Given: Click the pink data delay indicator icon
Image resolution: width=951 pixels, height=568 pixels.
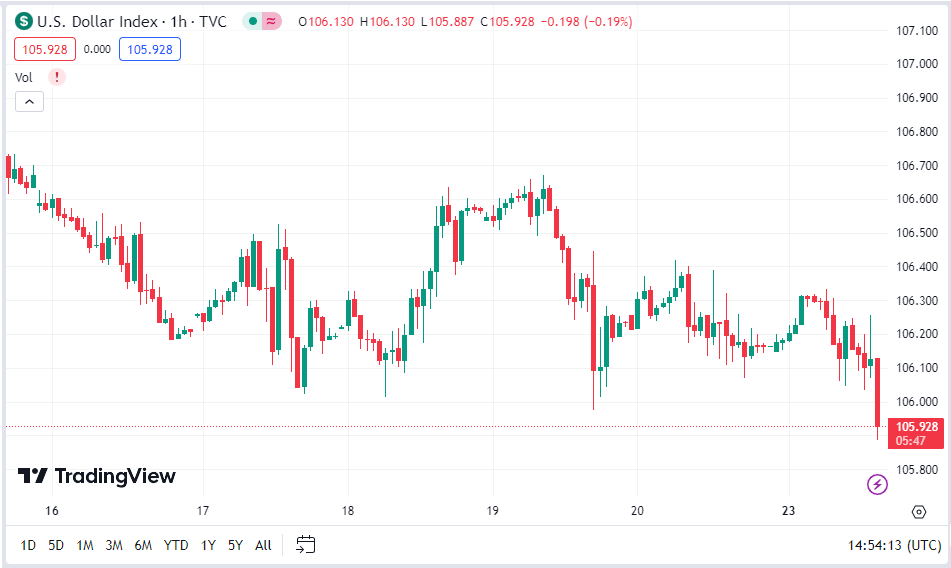Looking at the screenshot, I should (271, 22).
